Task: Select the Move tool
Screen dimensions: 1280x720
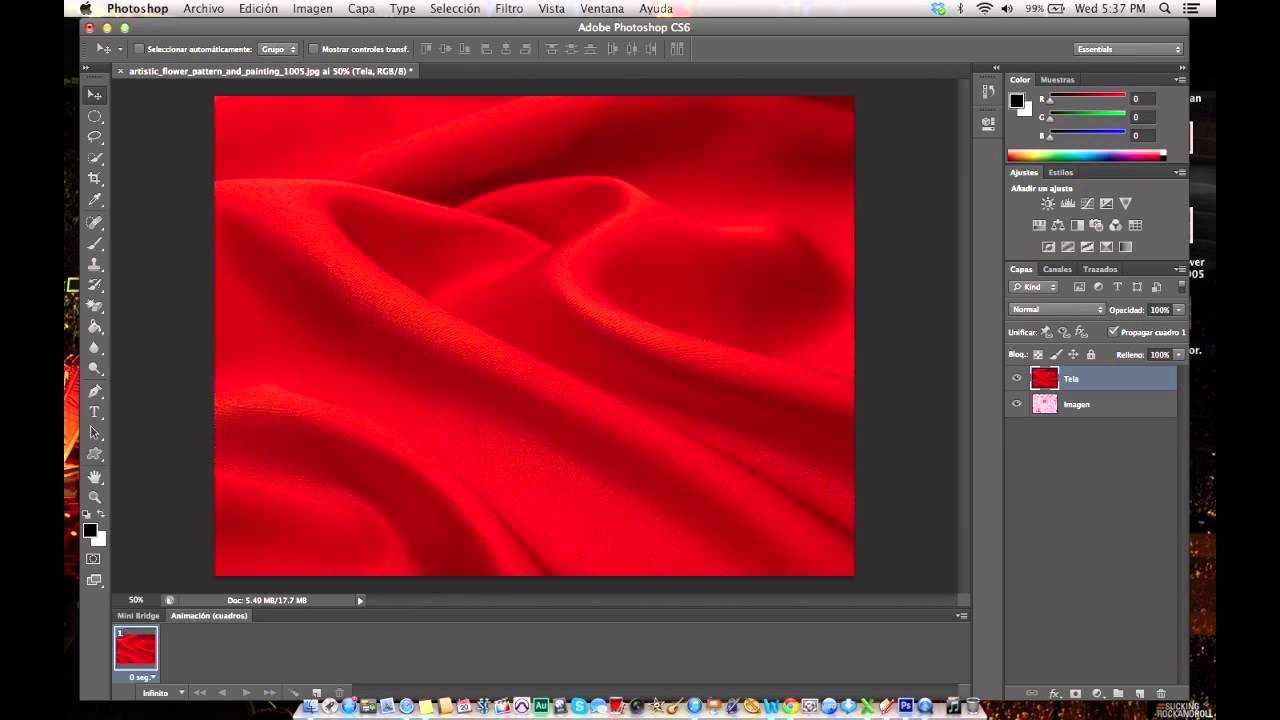Action: [95, 95]
